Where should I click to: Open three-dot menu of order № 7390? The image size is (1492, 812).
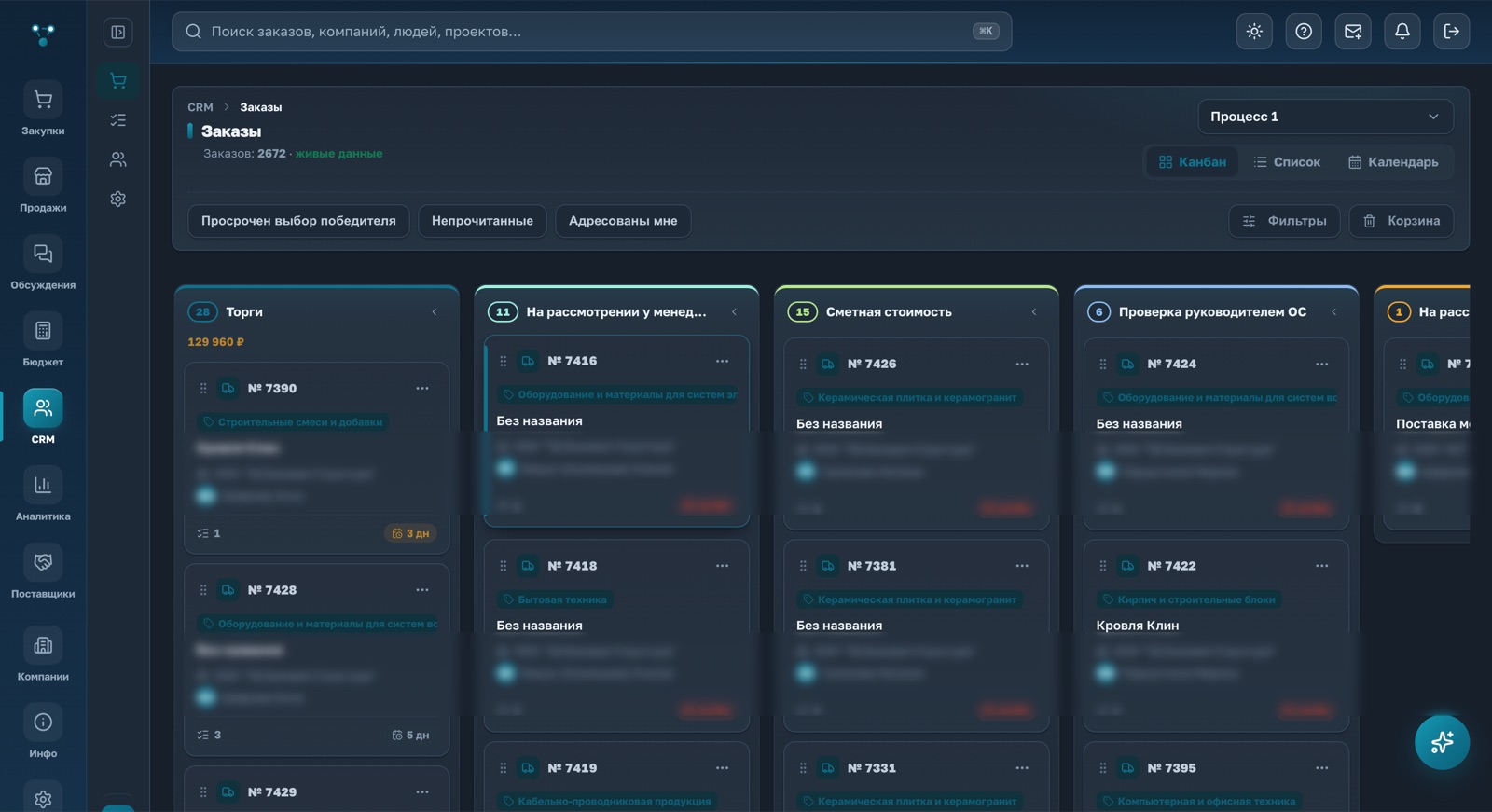coord(422,389)
